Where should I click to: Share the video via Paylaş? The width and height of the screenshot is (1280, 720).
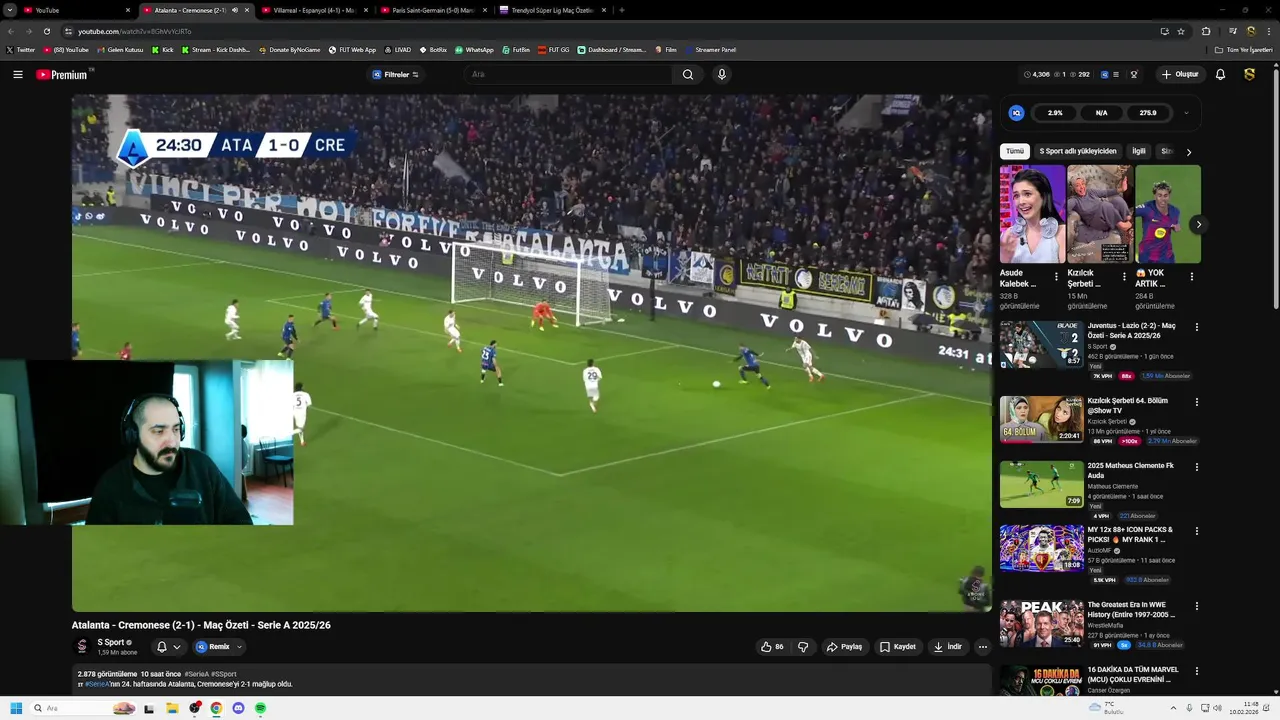(844, 647)
